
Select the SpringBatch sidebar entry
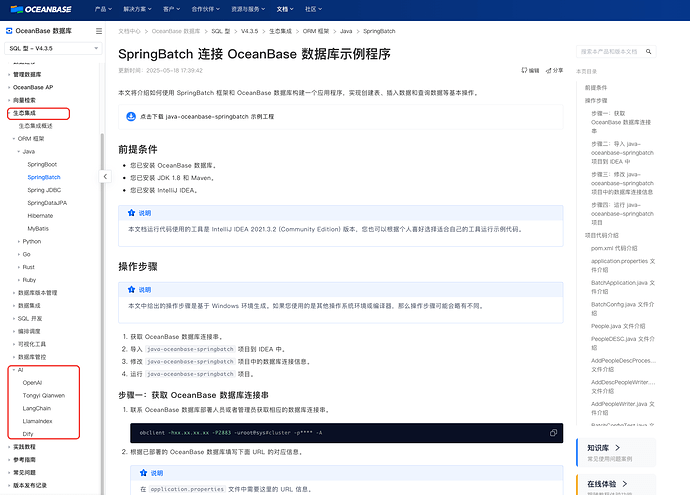coord(44,177)
